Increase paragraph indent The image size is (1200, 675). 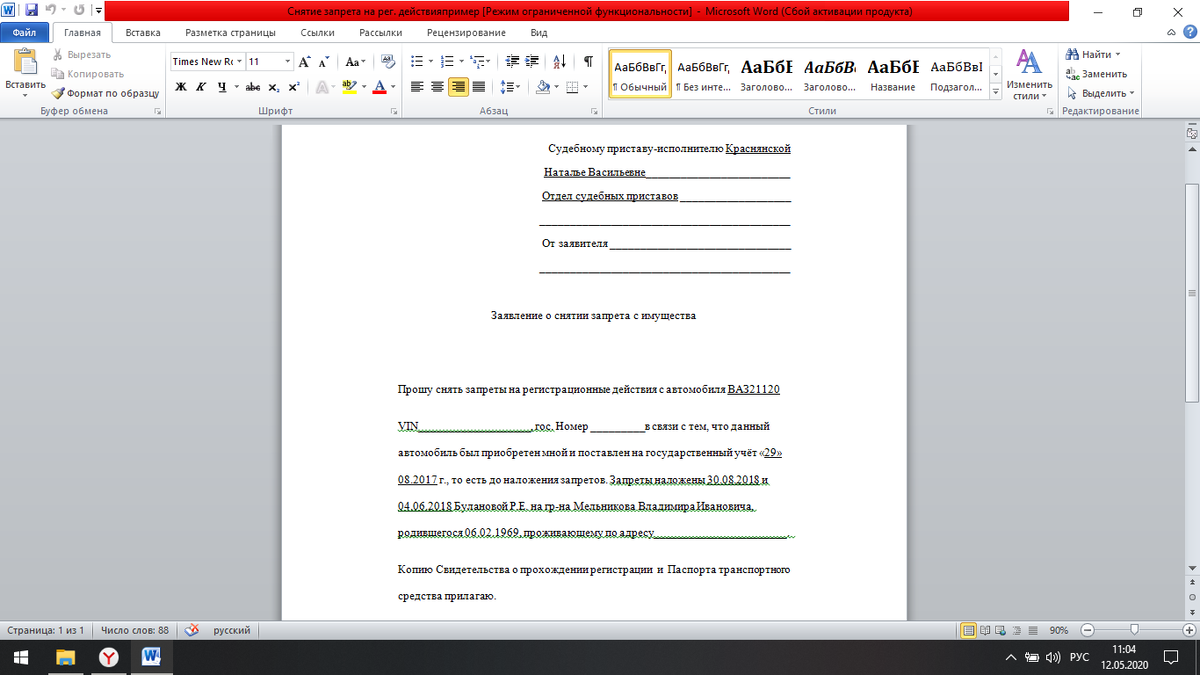tap(531, 62)
